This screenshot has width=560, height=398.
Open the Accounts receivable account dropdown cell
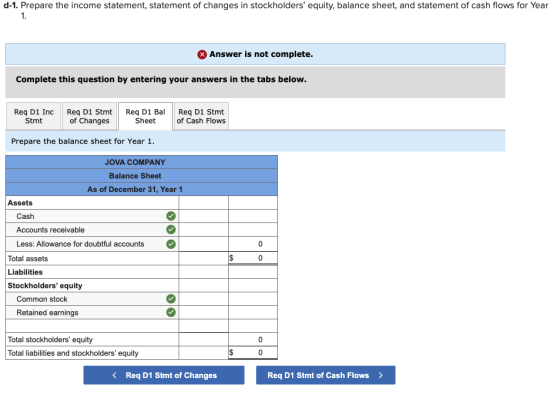point(92,230)
